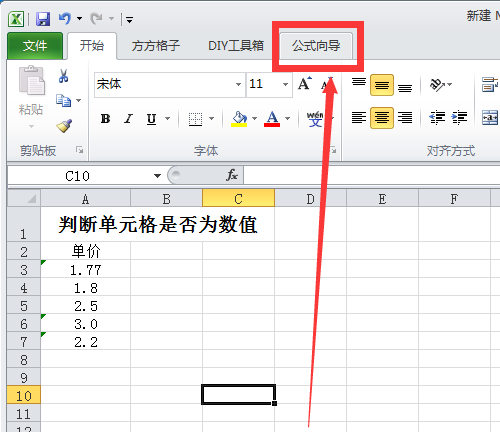500x432 pixels.
Task: Click the increase font size icon
Action: click(305, 84)
